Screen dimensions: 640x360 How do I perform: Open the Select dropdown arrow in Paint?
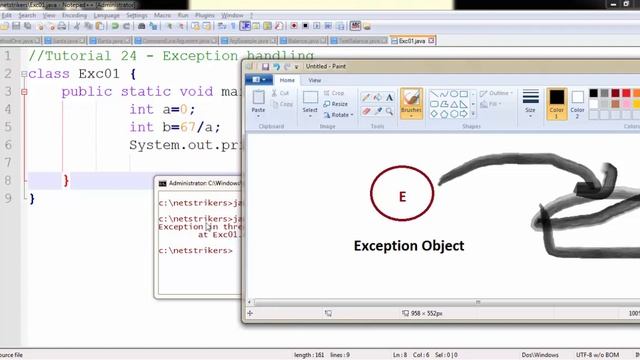pos(310,116)
